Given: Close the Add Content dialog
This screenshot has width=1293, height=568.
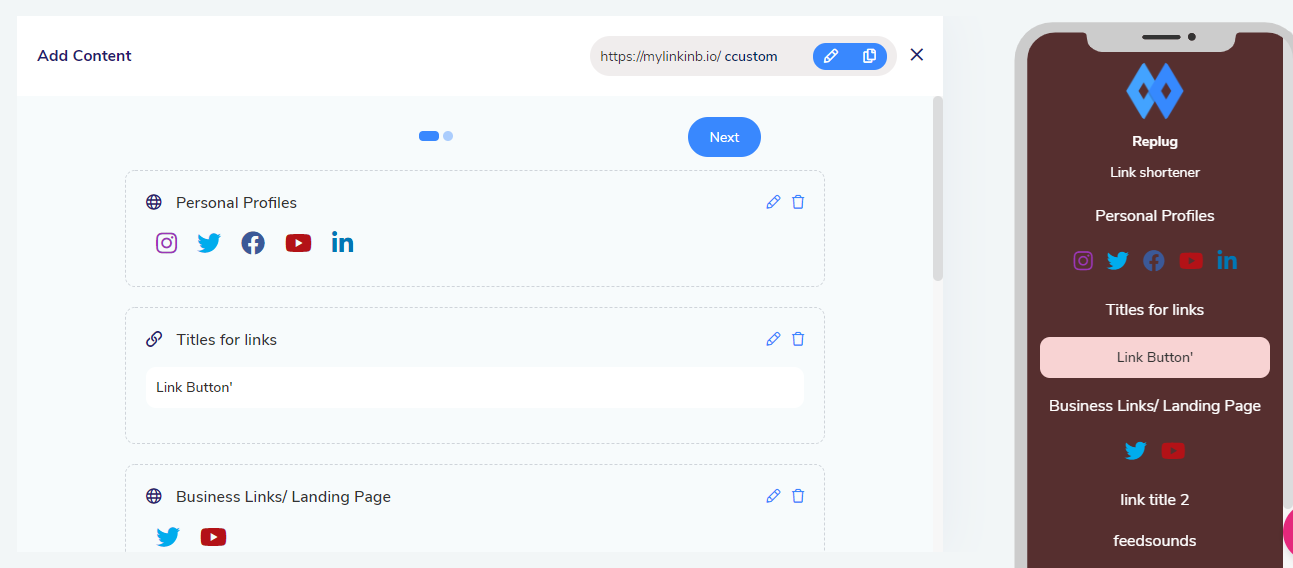Looking at the screenshot, I should click(916, 55).
